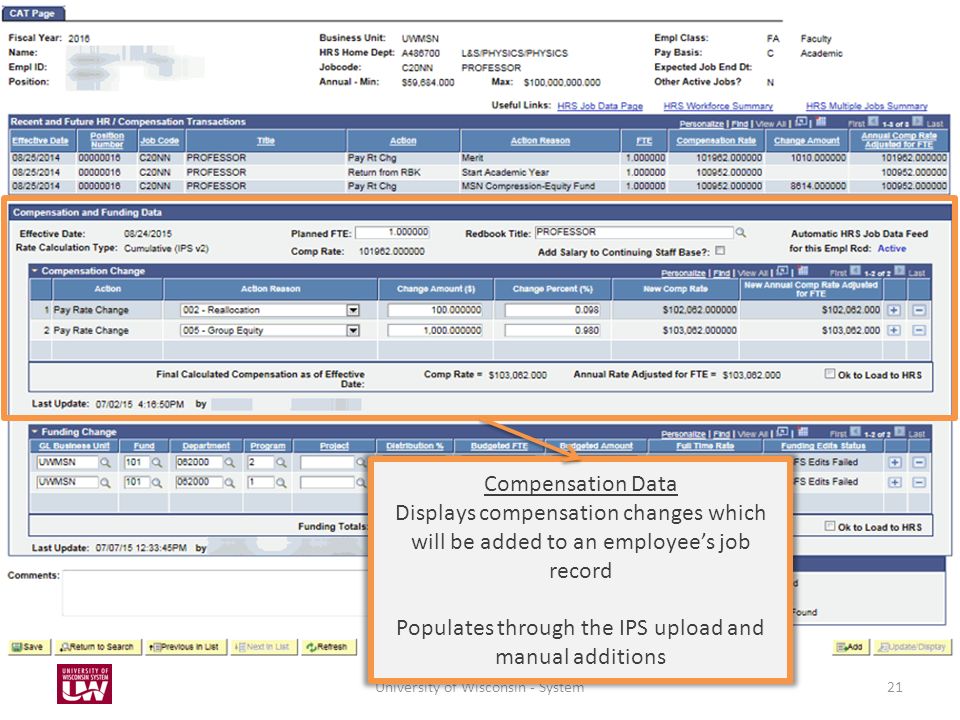Click the Save button
960x720 pixels.
pos(29,647)
